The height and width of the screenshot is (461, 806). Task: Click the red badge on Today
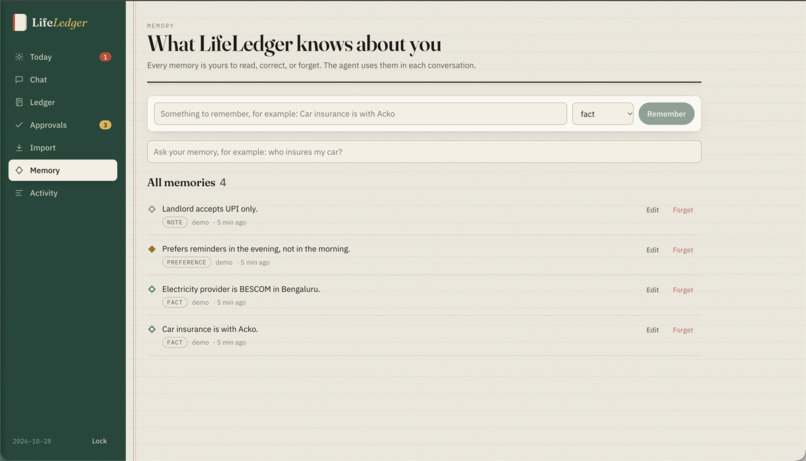tap(105, 57)
